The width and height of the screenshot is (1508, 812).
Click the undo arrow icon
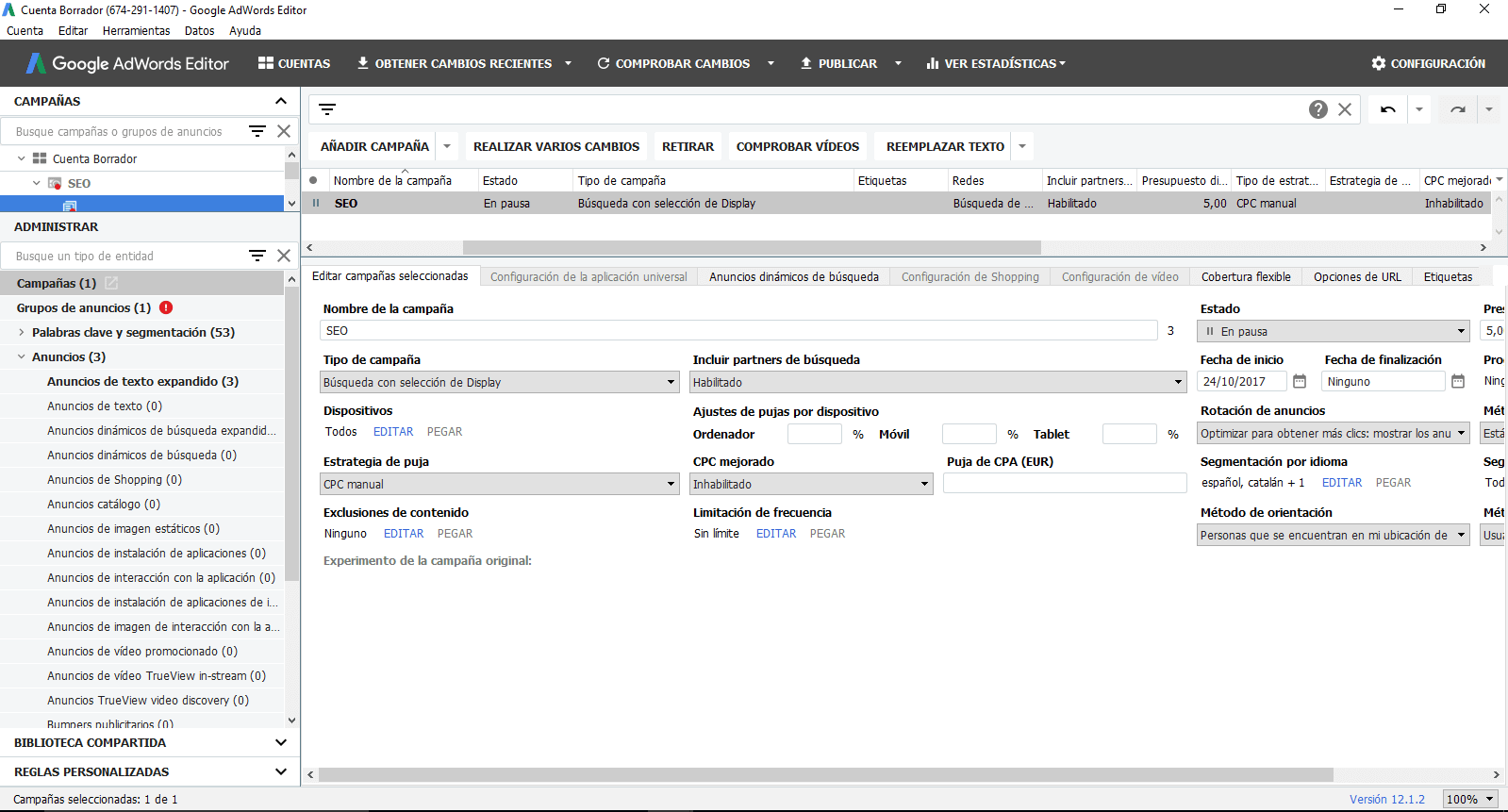click(1388, 109)
